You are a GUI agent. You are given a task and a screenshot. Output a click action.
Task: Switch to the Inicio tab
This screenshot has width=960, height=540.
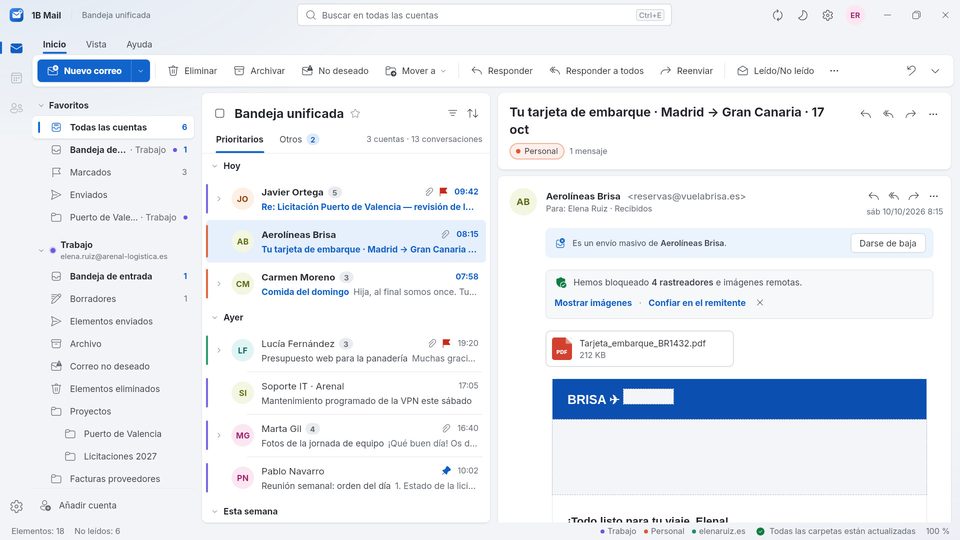(54, 44)
